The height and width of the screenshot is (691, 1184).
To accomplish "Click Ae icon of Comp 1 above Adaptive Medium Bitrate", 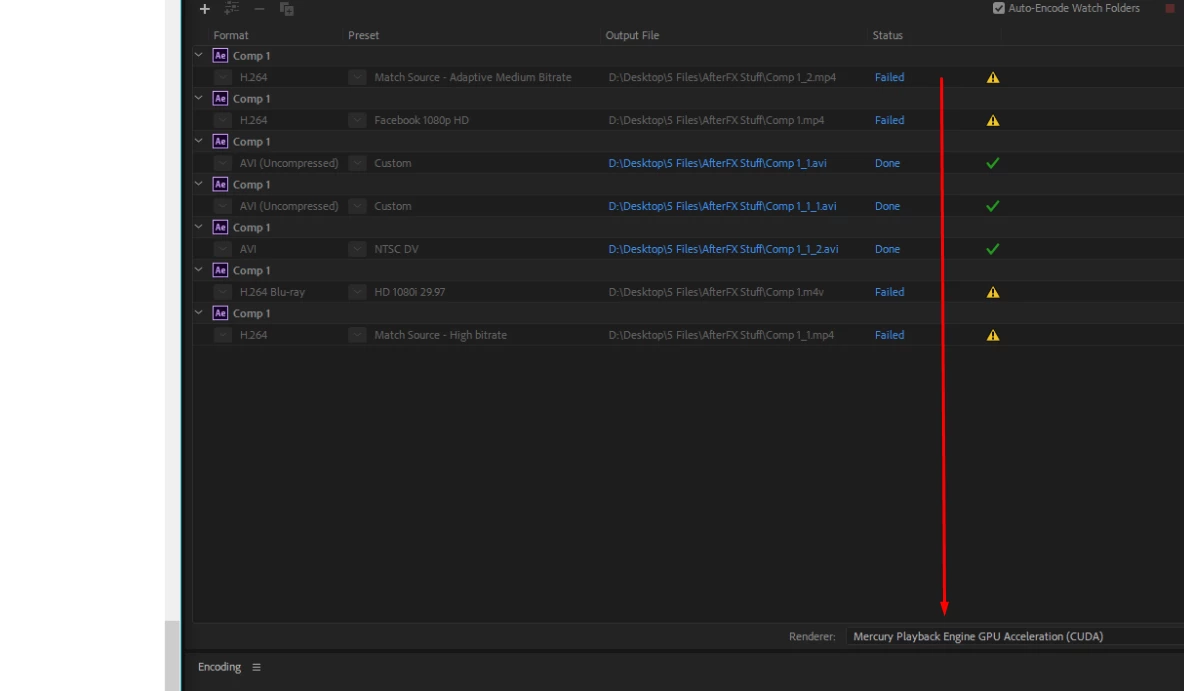I will (x=220, y=55).
